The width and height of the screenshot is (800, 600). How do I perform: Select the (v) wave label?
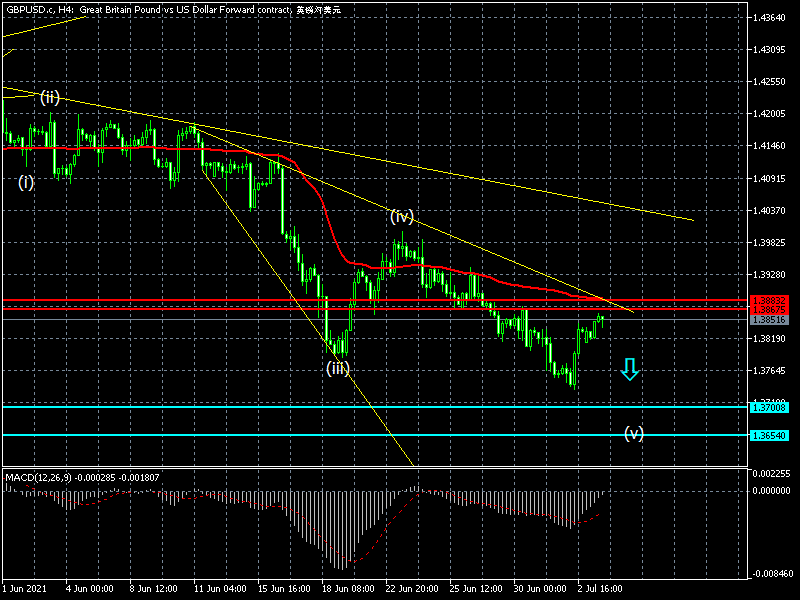(x=634, y=434)
